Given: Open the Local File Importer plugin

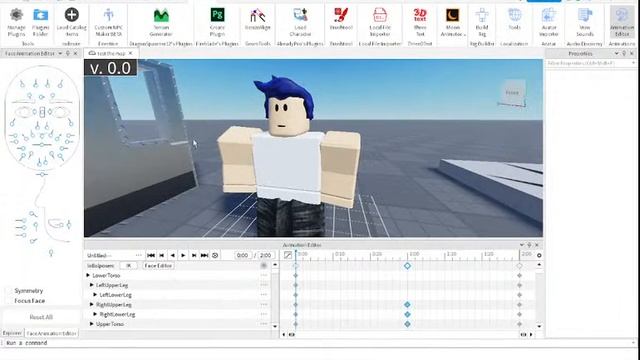Looking at the screenshot, I should click(380, 22).
